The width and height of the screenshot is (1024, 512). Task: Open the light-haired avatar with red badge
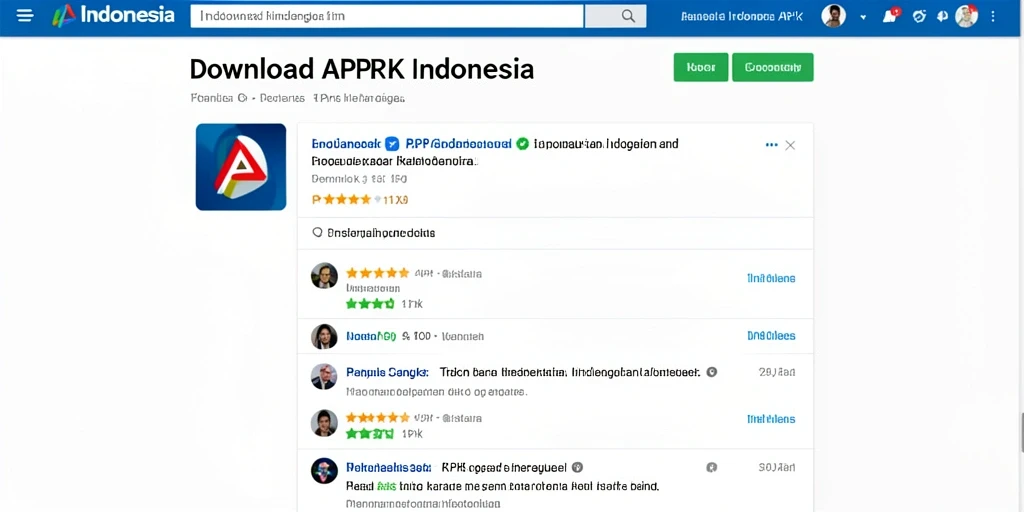(967, 16)
